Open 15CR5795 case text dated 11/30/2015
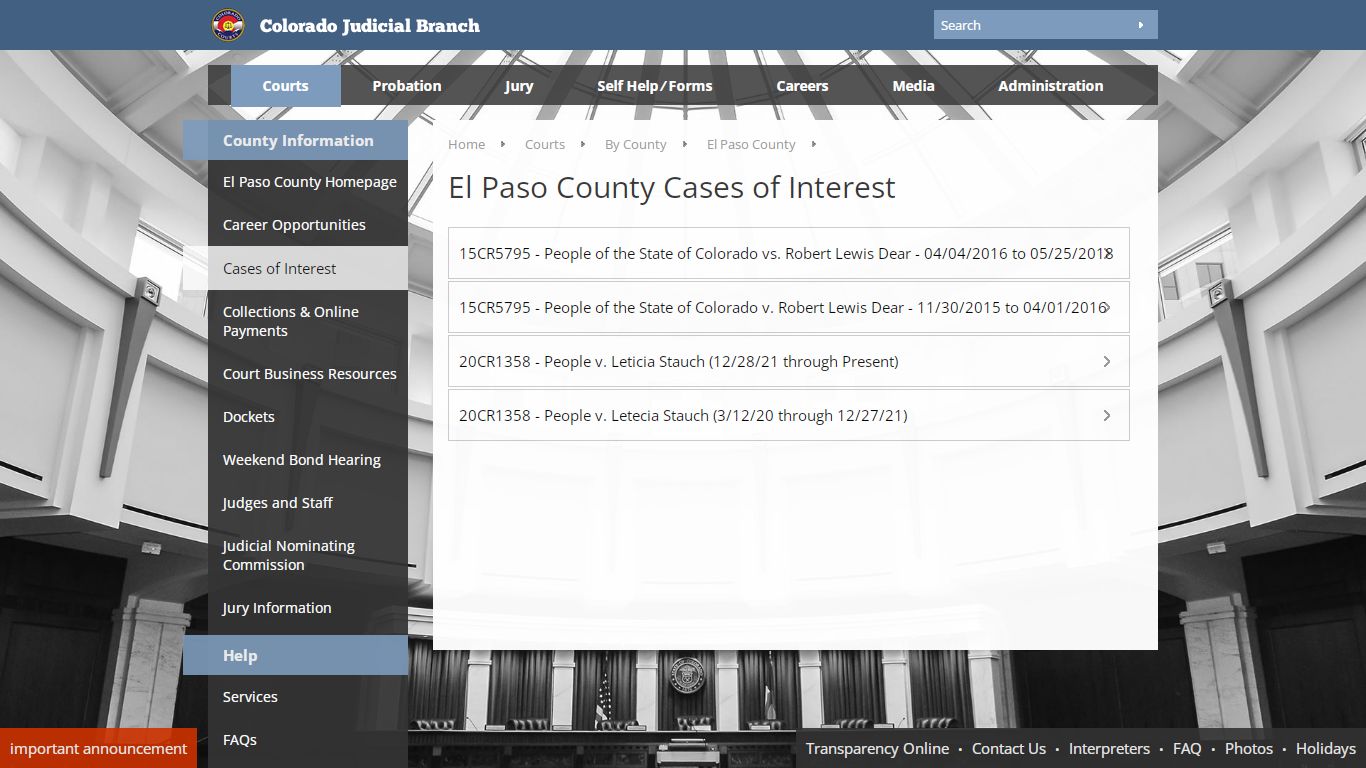Screen dimensions: 1366x768 [x=784, y=307]
